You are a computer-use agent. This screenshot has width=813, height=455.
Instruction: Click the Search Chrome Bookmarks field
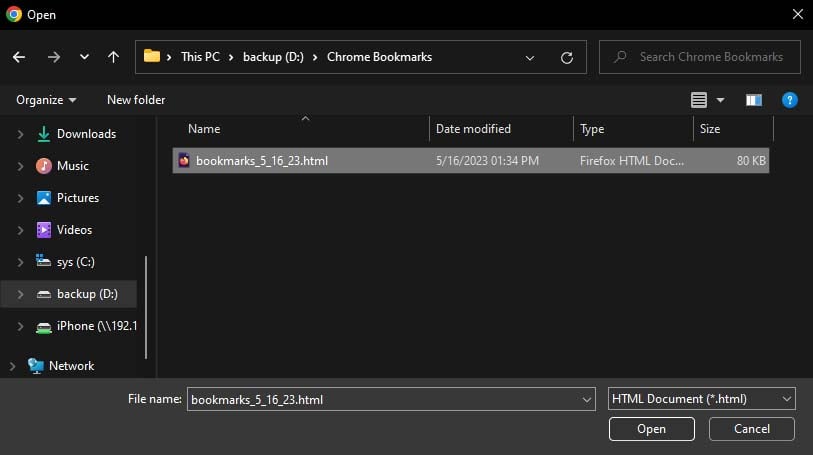click(x=700, y=57)
